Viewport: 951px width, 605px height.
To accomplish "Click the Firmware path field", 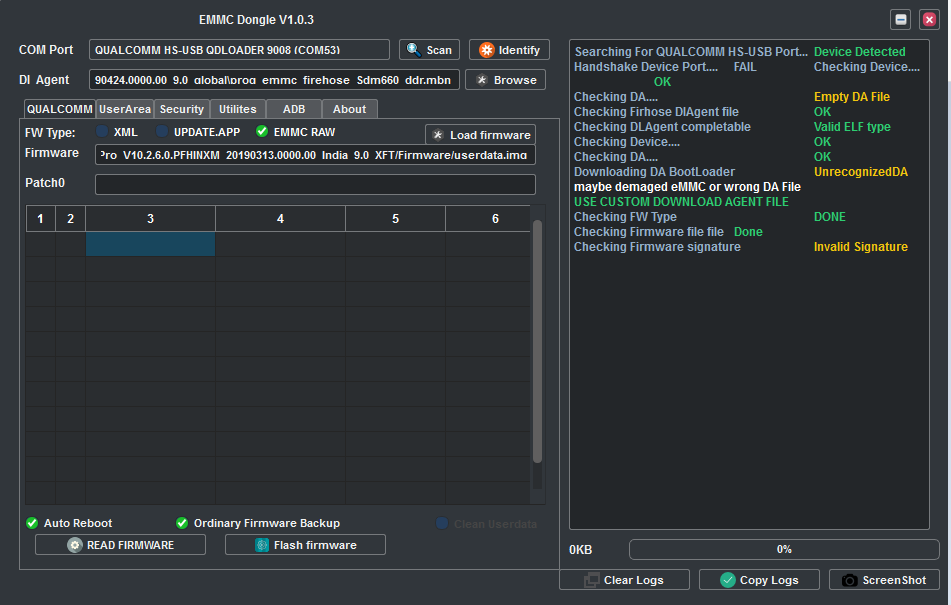I will pos(315,155).
